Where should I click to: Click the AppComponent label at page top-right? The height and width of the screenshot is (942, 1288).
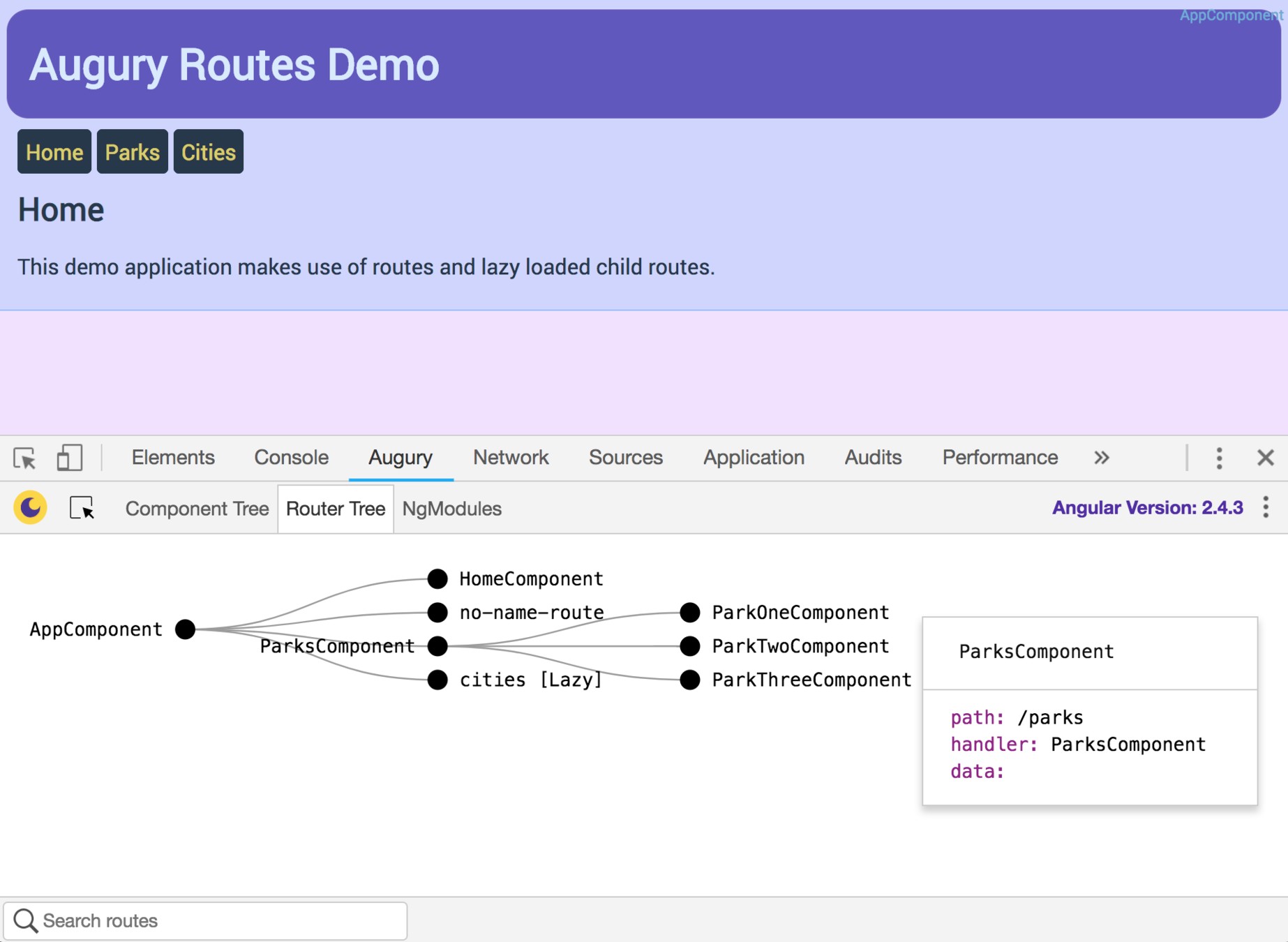pos(1231,15)
